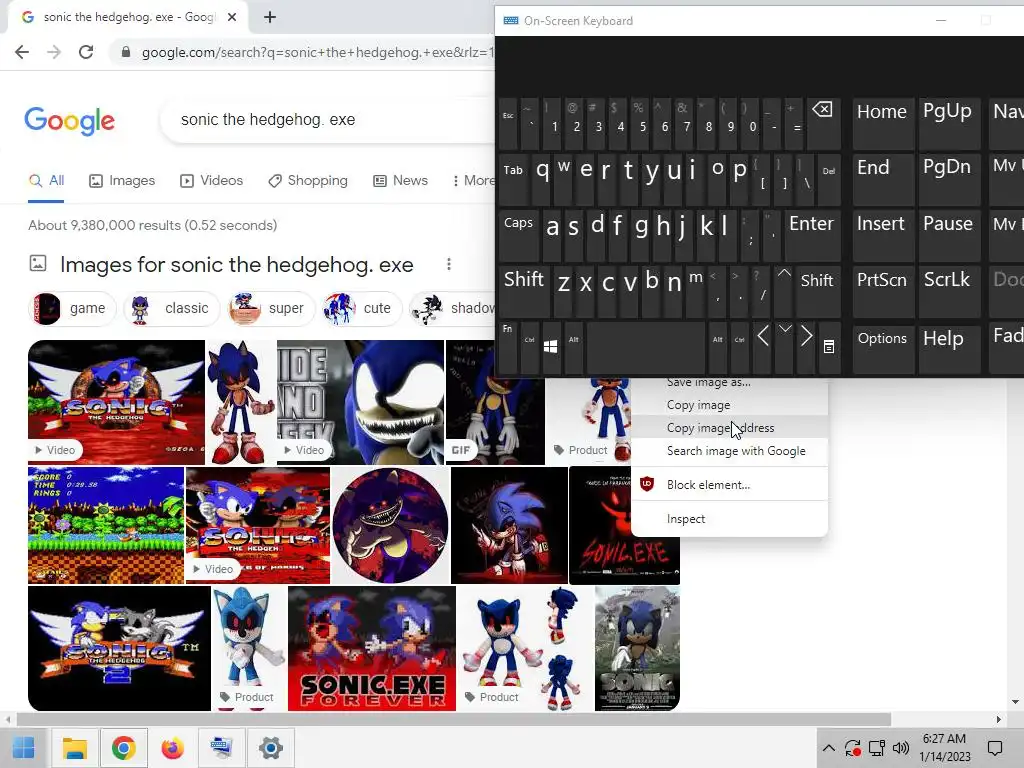Open File Explorer from taskbar
The image size is (1024, 768).
pos(74,748)
